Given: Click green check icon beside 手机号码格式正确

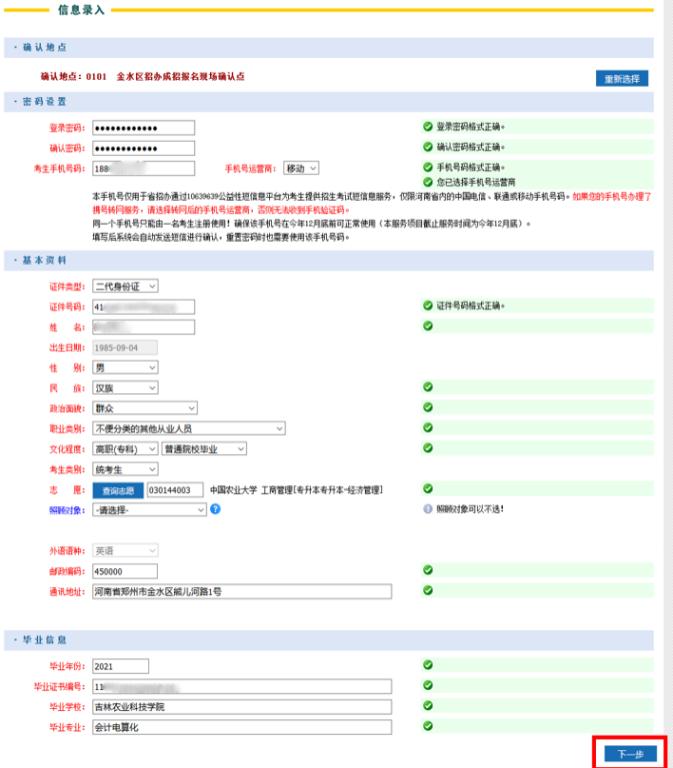Looking at the screenshot, I should pyautogui.click(x=428, y=167).
